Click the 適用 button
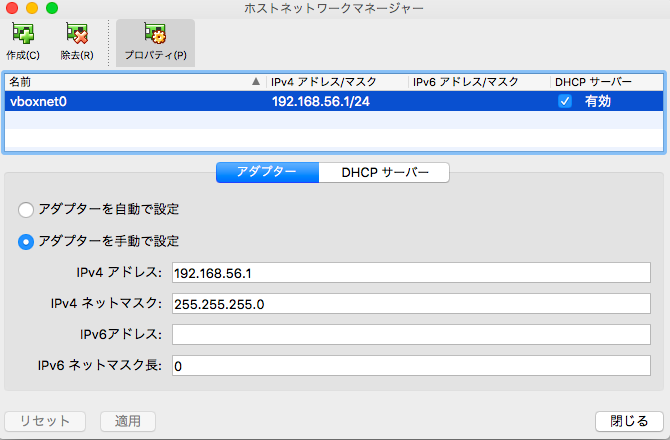 (128, 421)
